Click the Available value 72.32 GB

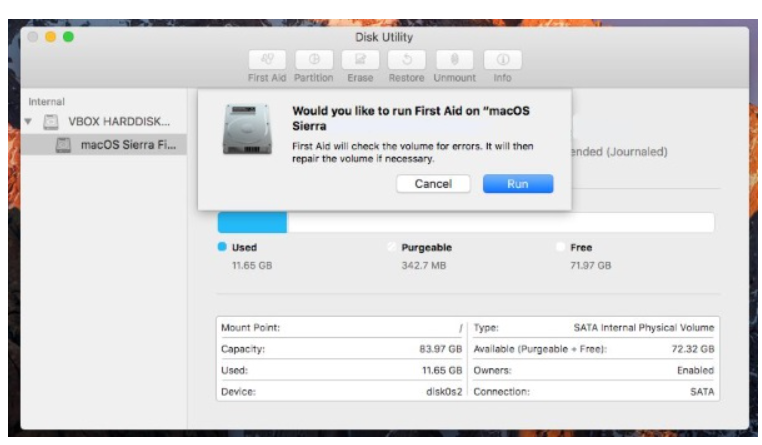click(693, 349)
